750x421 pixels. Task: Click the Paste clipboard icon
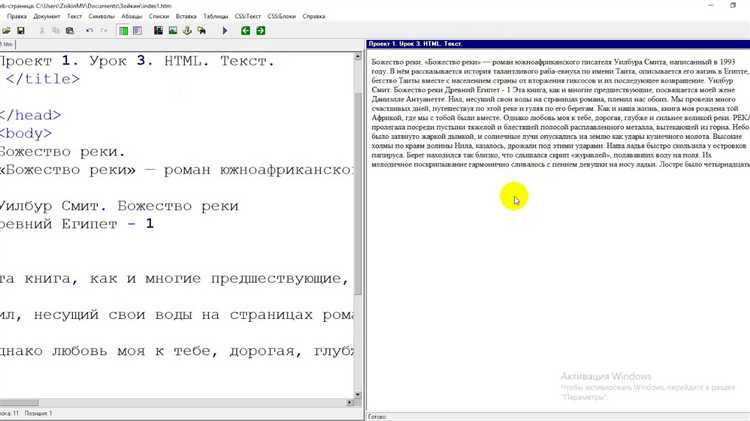click(x=69, y=31)
